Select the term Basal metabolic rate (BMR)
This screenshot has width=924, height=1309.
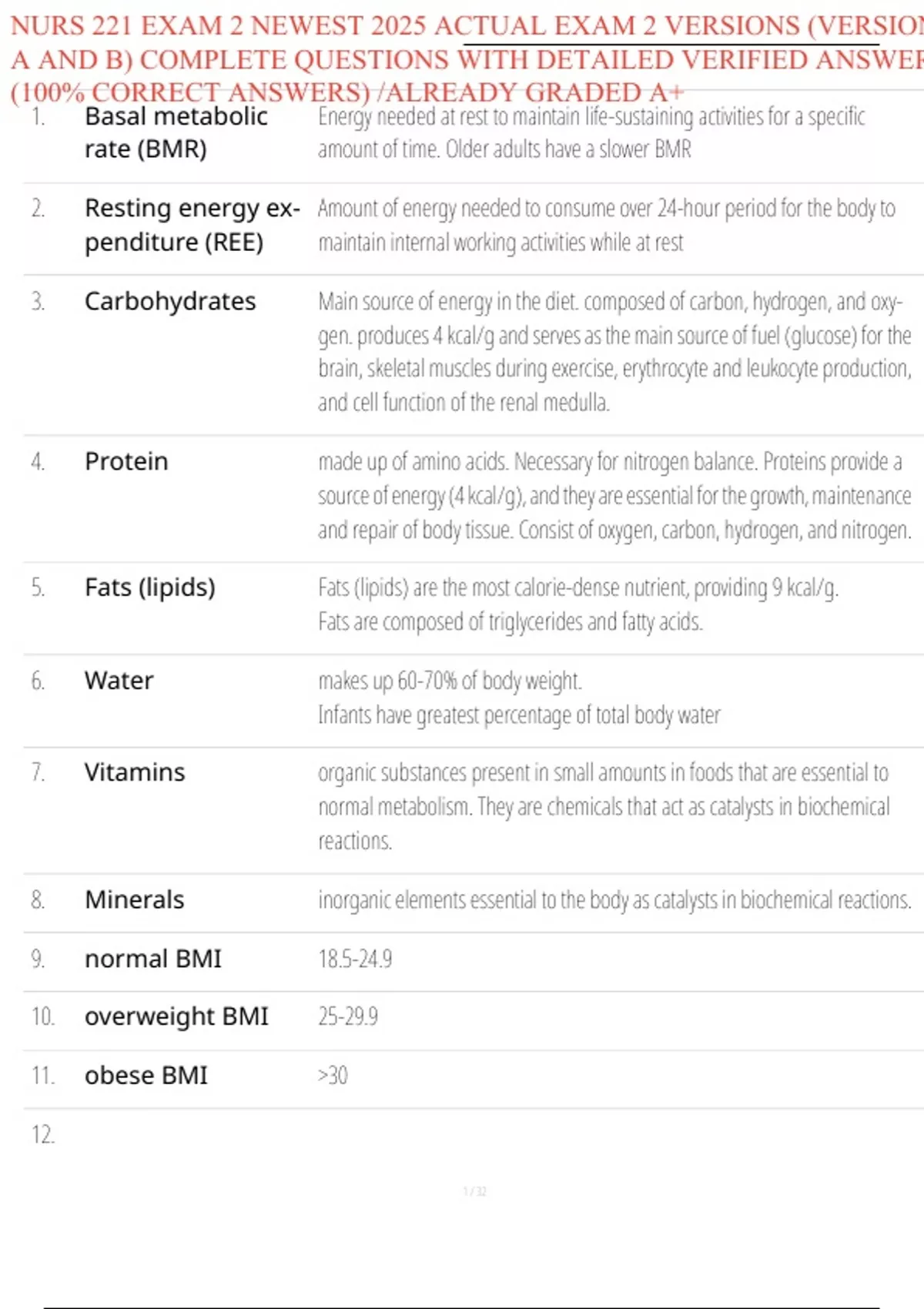[x=176, y=132]
